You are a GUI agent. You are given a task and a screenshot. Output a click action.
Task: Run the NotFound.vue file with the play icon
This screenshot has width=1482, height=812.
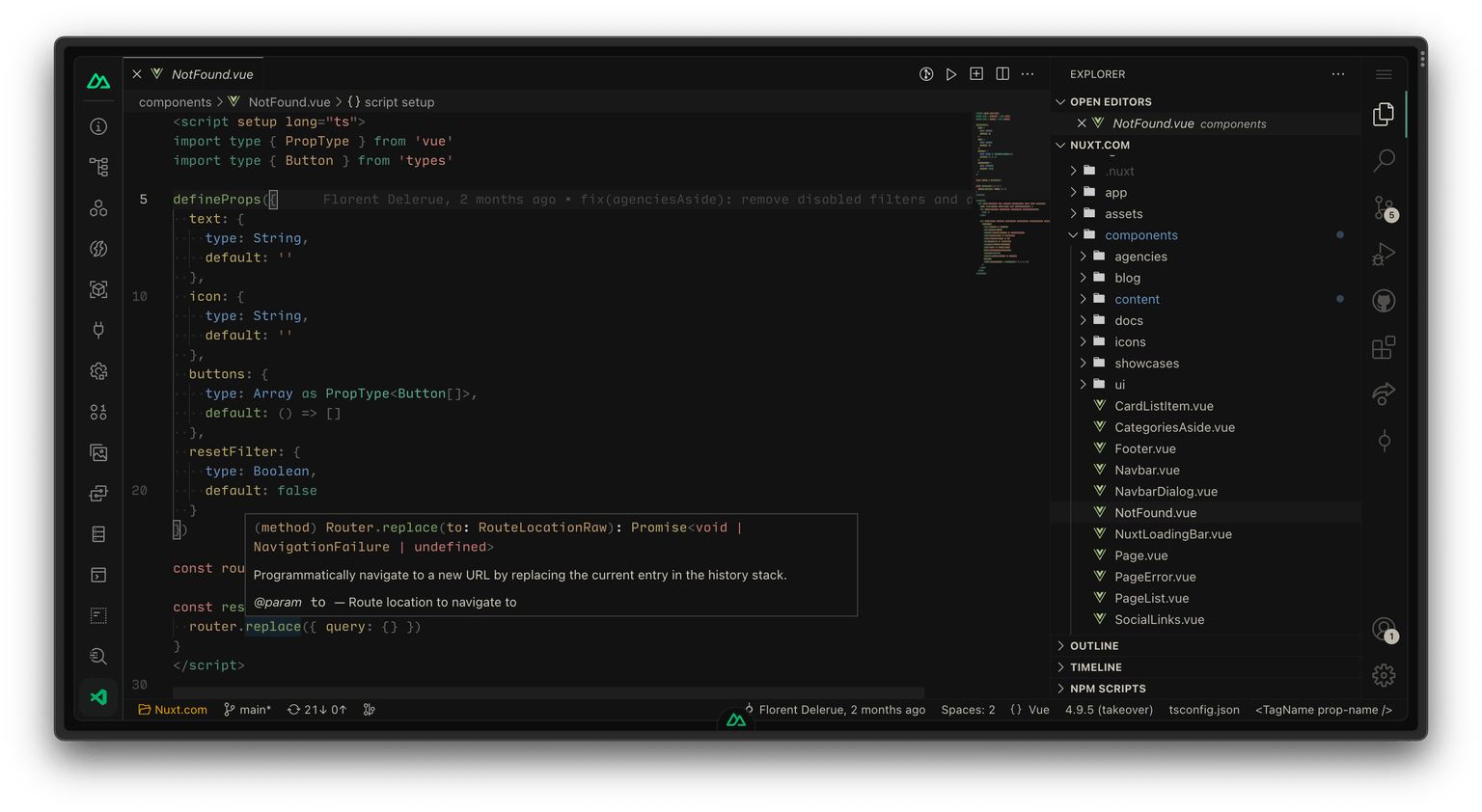coord(951,73)
